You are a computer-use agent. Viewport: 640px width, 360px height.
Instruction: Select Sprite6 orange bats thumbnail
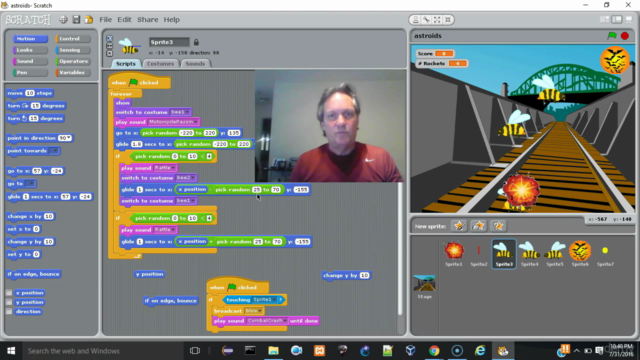click(x=580, y=254)
